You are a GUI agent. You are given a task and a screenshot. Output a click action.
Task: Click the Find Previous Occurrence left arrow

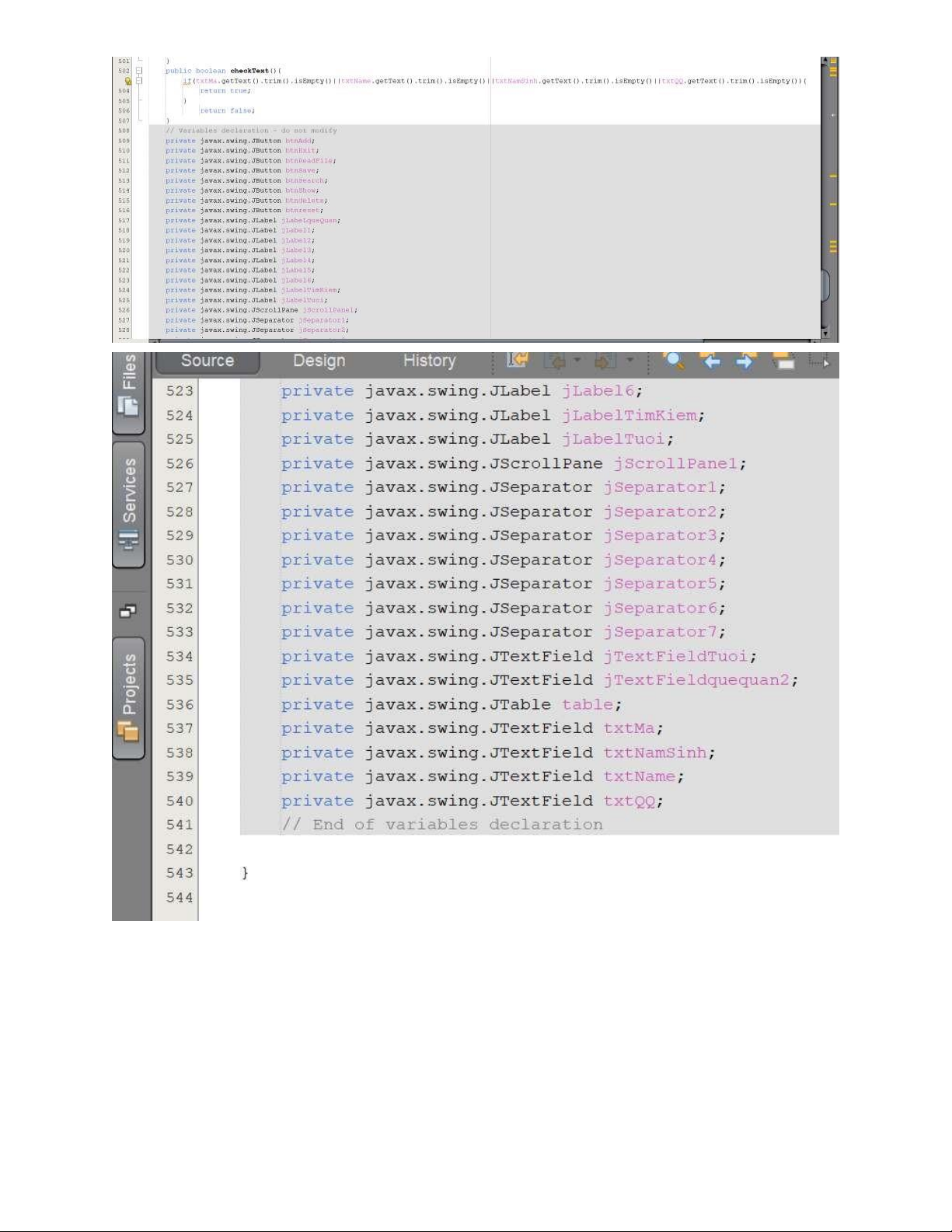pyautogui.click(x=710, y=361)
